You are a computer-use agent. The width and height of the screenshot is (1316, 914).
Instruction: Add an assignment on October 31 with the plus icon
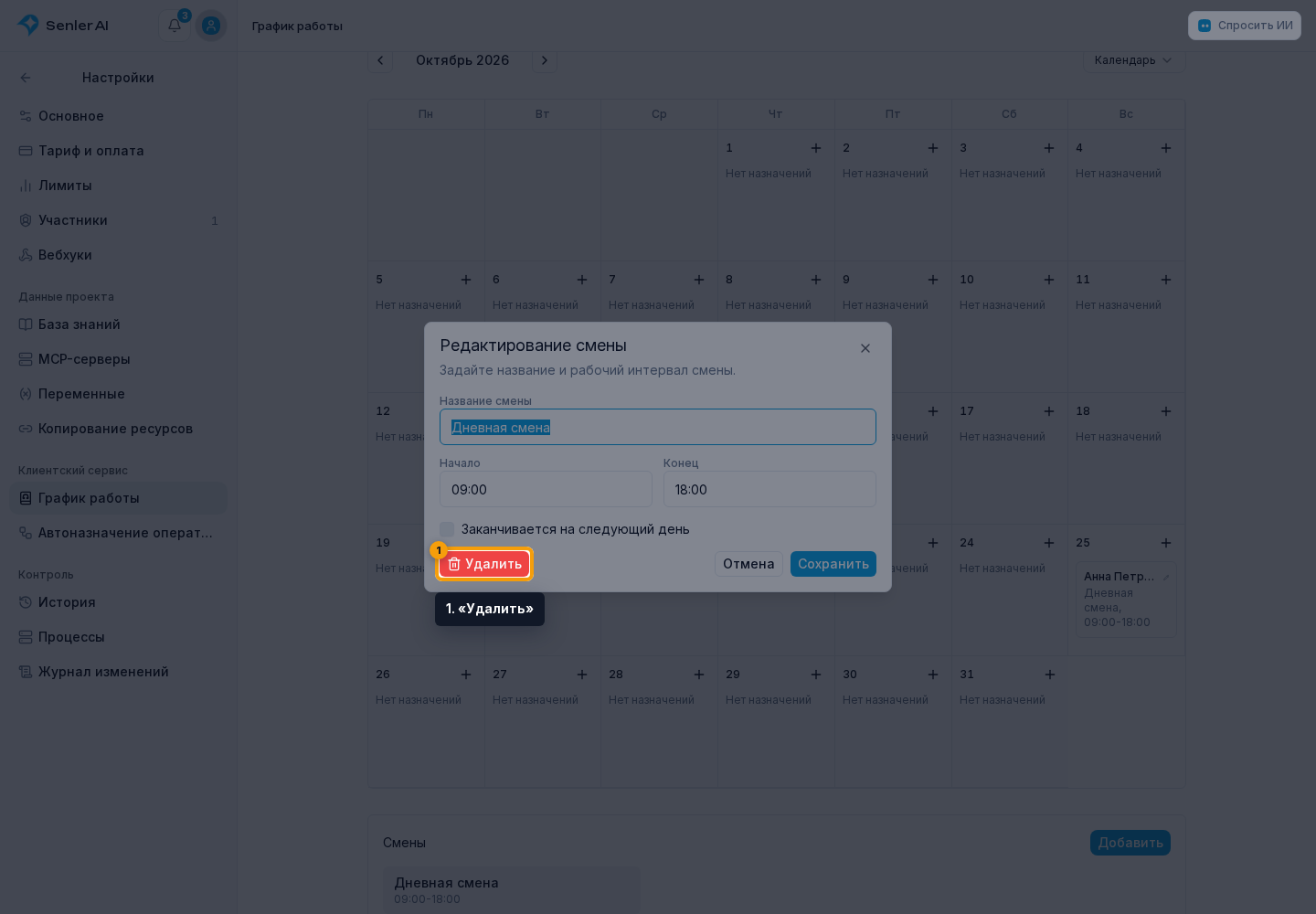click(1050, 675)
